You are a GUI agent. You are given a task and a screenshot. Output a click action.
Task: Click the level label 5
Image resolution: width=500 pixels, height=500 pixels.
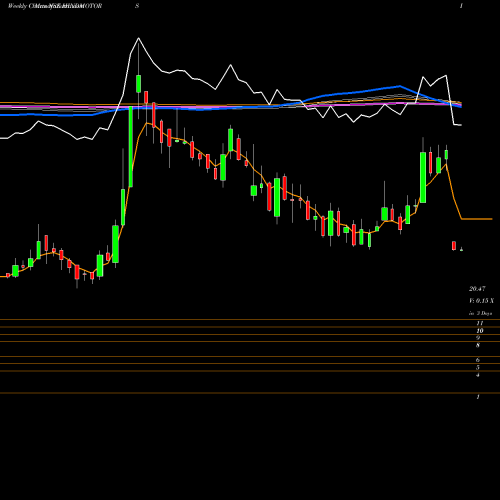[x=478, y=368]
